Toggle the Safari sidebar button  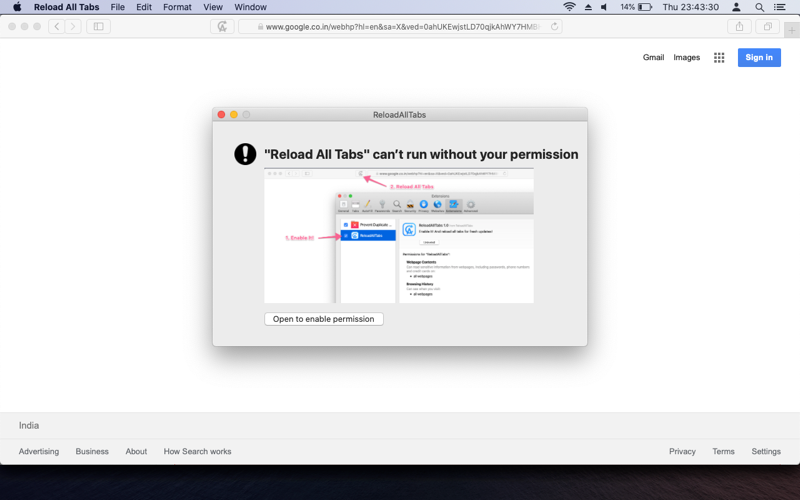pyautogui.click(x=98, y=27)
